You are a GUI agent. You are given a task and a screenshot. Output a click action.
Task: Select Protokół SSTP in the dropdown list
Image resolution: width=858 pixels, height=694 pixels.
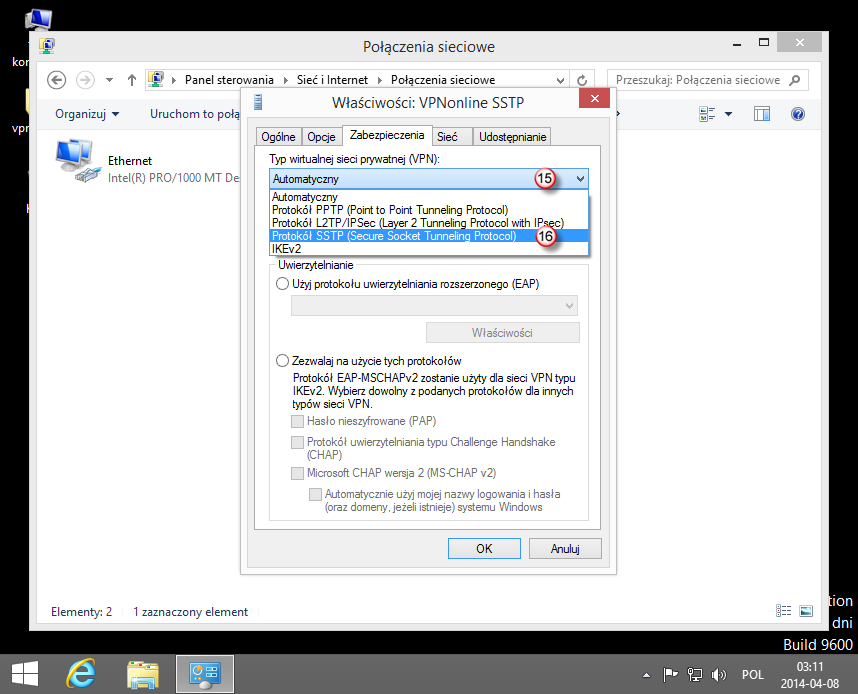coord(429,236)
